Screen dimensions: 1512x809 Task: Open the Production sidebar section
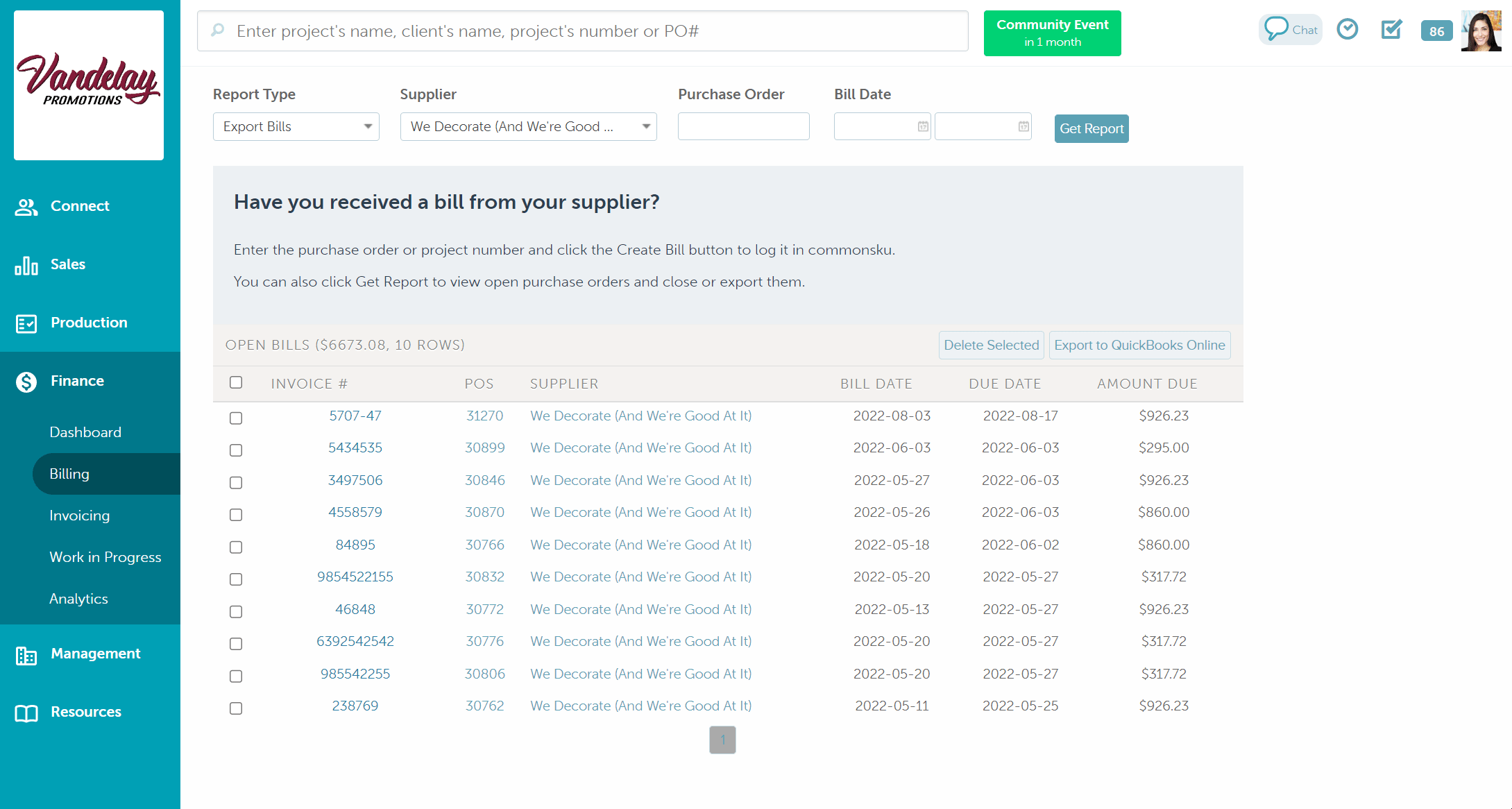pos(88,323)
